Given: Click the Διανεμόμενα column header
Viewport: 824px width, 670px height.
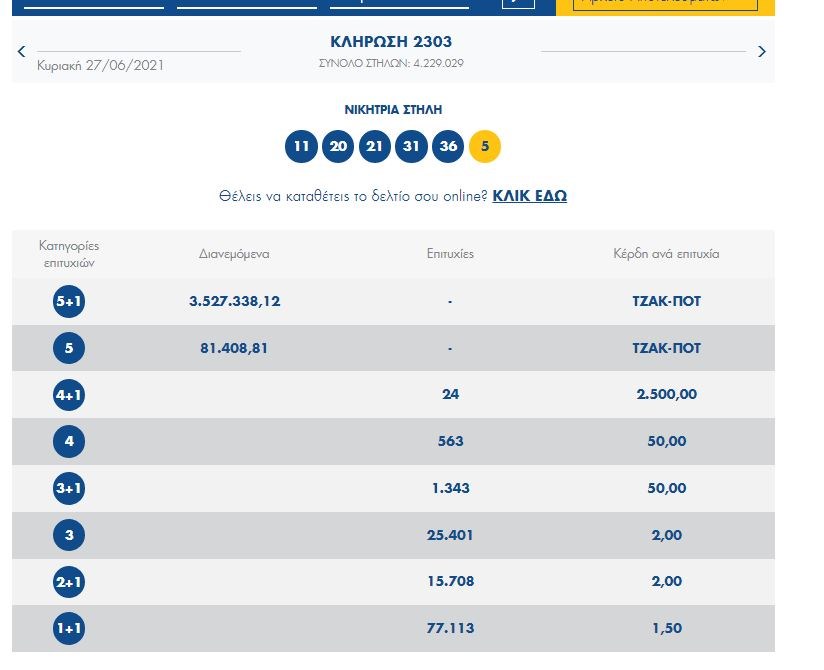Looking at the screenshot, I should [x=234, y=254].
